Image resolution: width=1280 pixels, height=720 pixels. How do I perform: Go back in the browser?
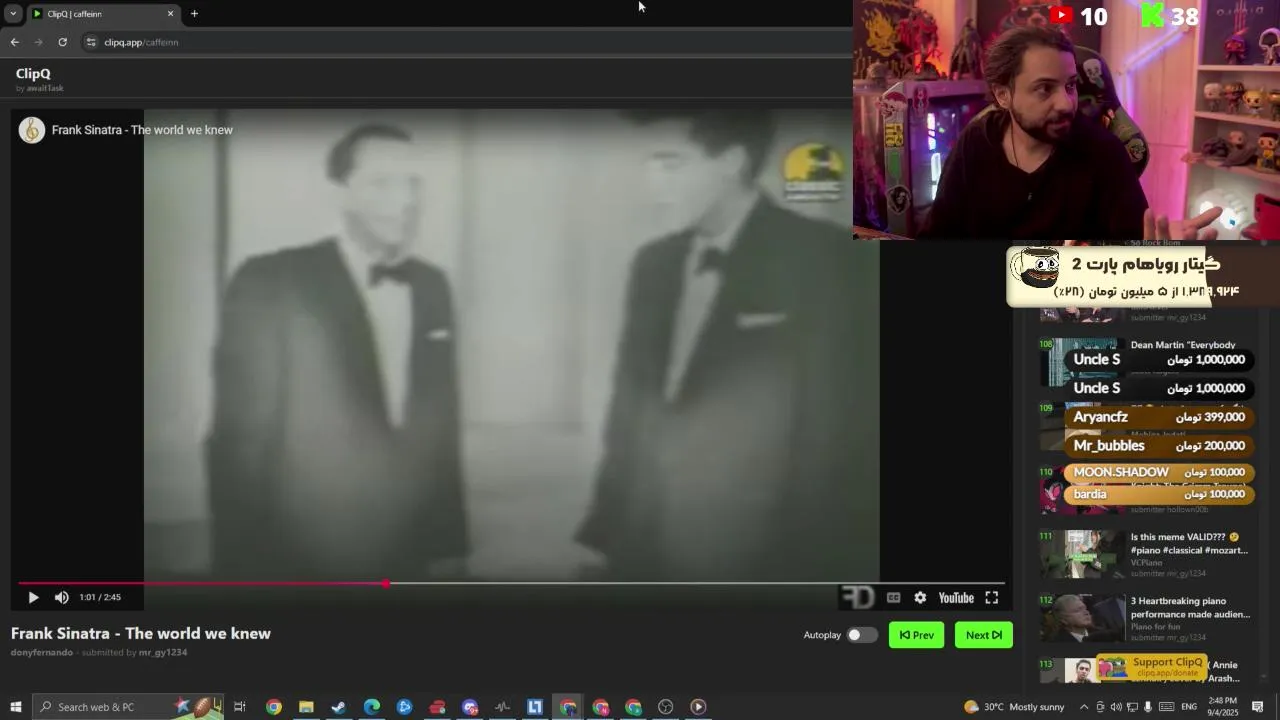pyautogui.click(x=14, y=42)
